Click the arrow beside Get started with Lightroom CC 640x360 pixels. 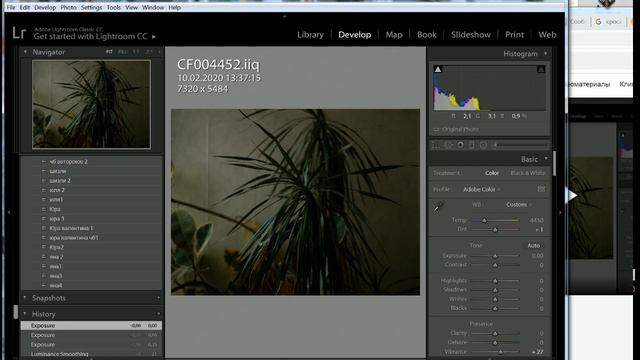tap(154, 37)
